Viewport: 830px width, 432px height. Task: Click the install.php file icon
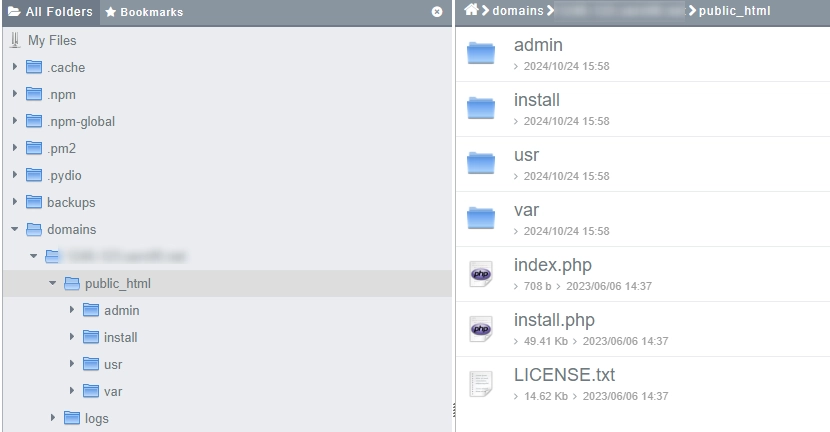[481, 329]
